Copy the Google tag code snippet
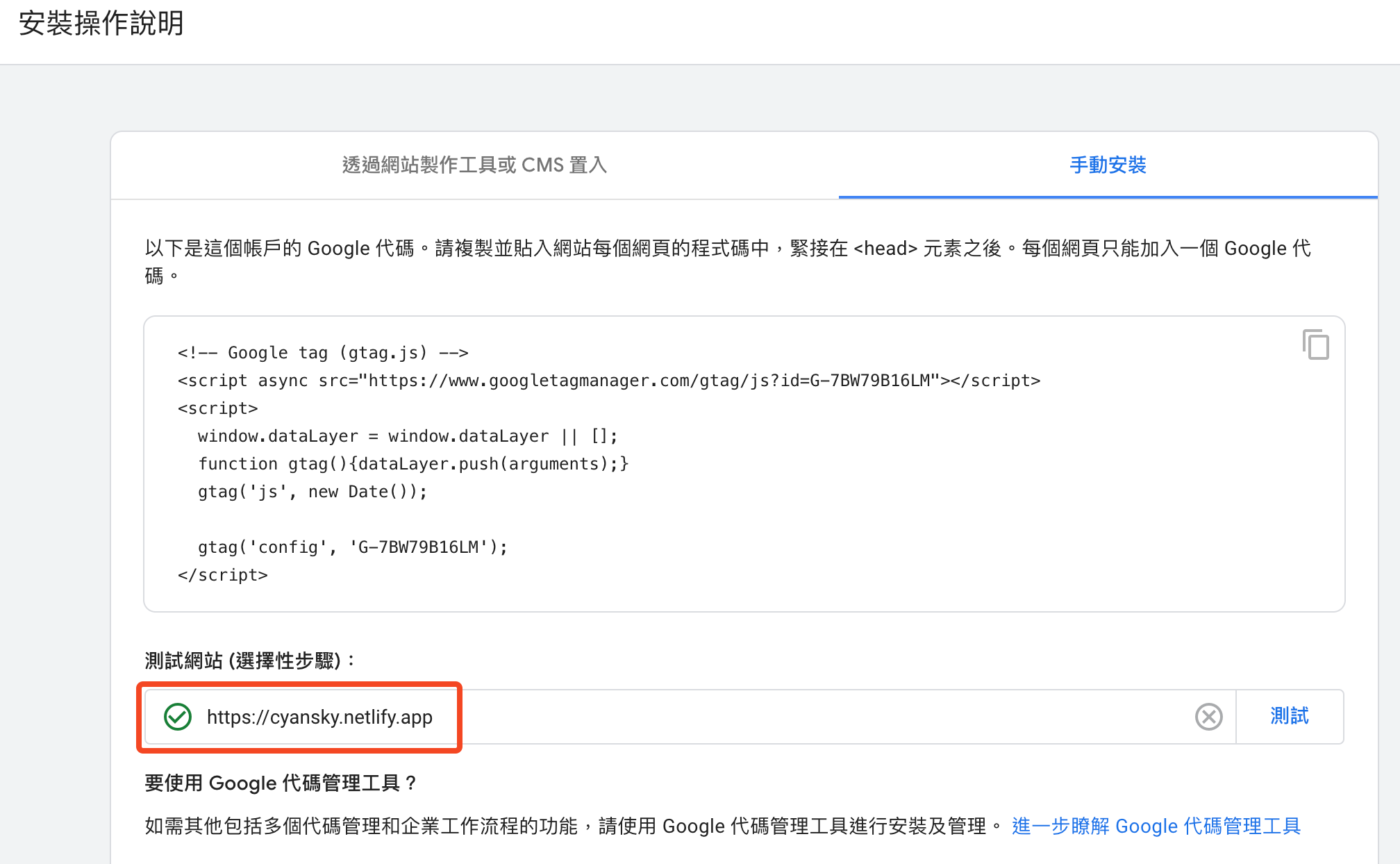The image size is (1400, 864). click(1315, 344)
